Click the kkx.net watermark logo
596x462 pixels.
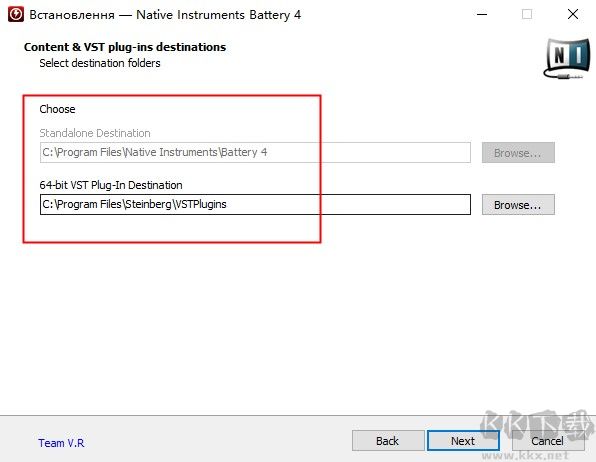(x=537, y=433)
